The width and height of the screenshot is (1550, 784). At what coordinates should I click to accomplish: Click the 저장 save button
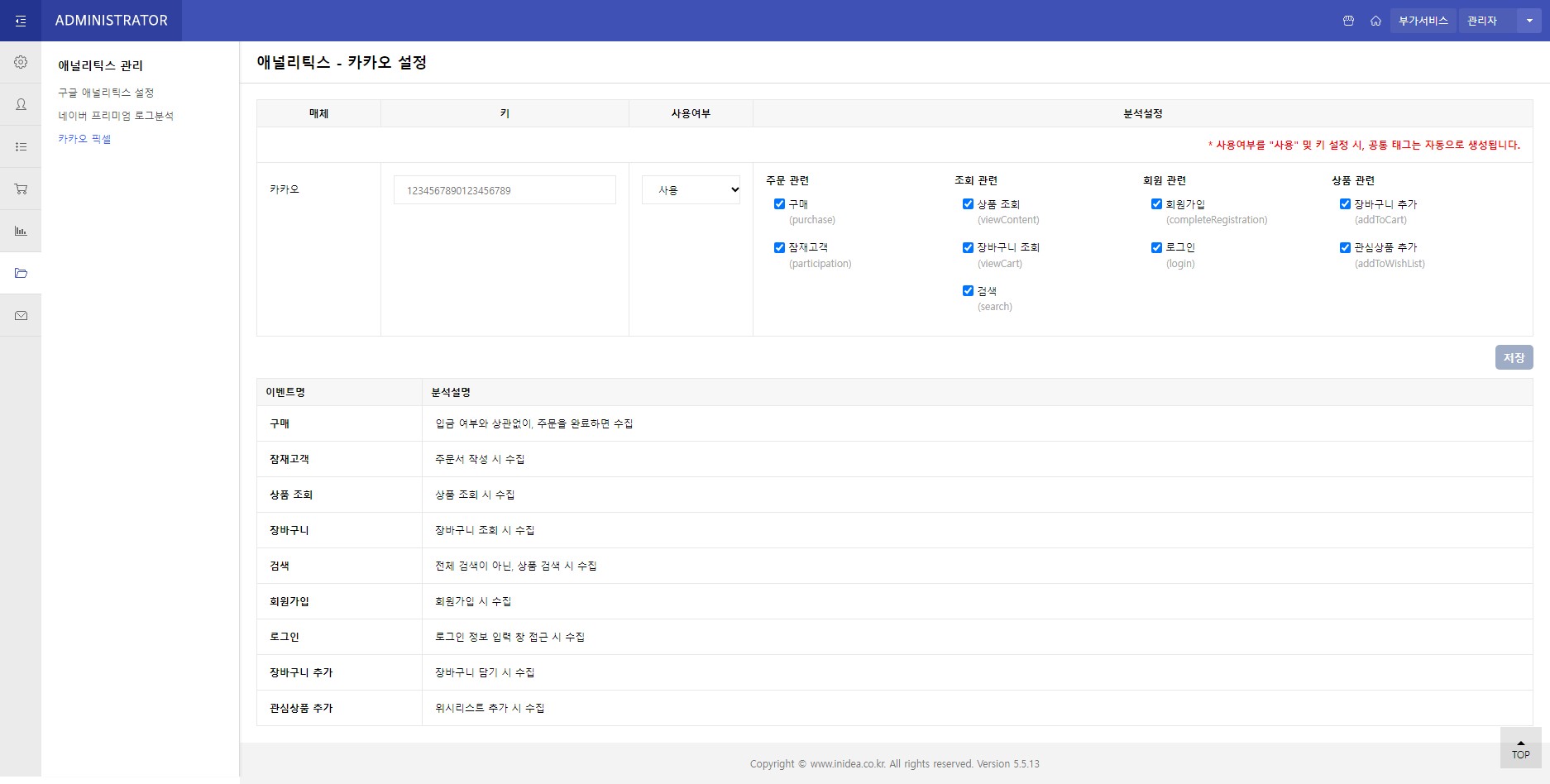tap(1514, 357)
